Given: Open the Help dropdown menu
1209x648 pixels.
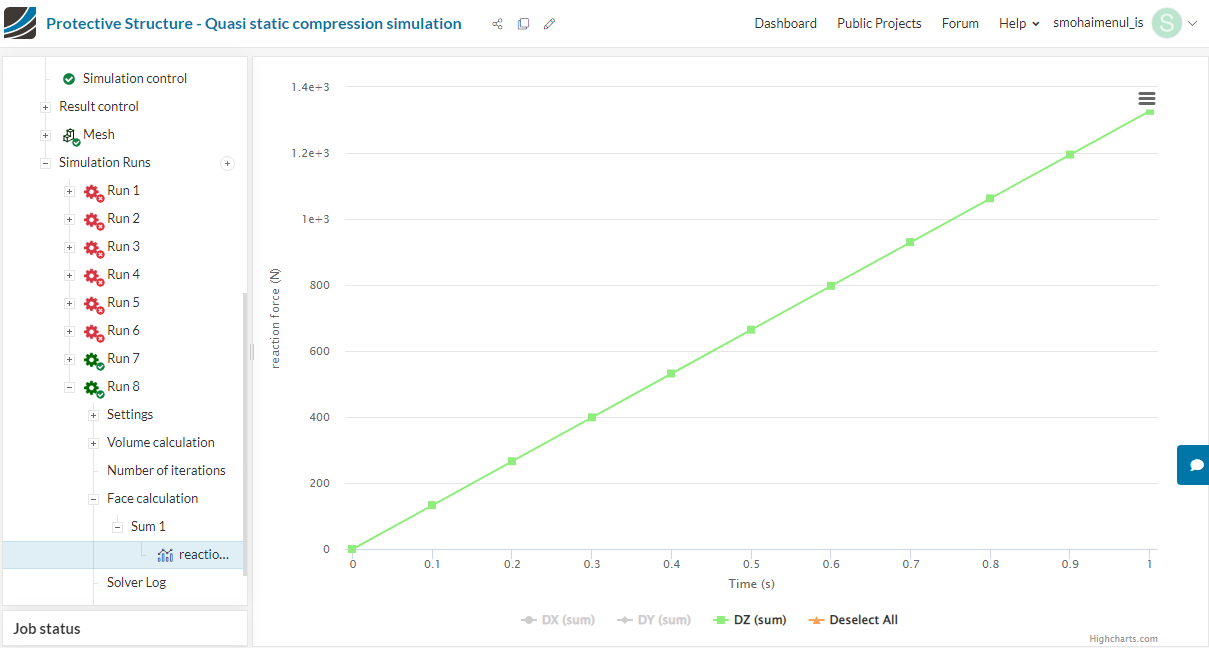Looking at the screenshot, I should (1019, 23).
